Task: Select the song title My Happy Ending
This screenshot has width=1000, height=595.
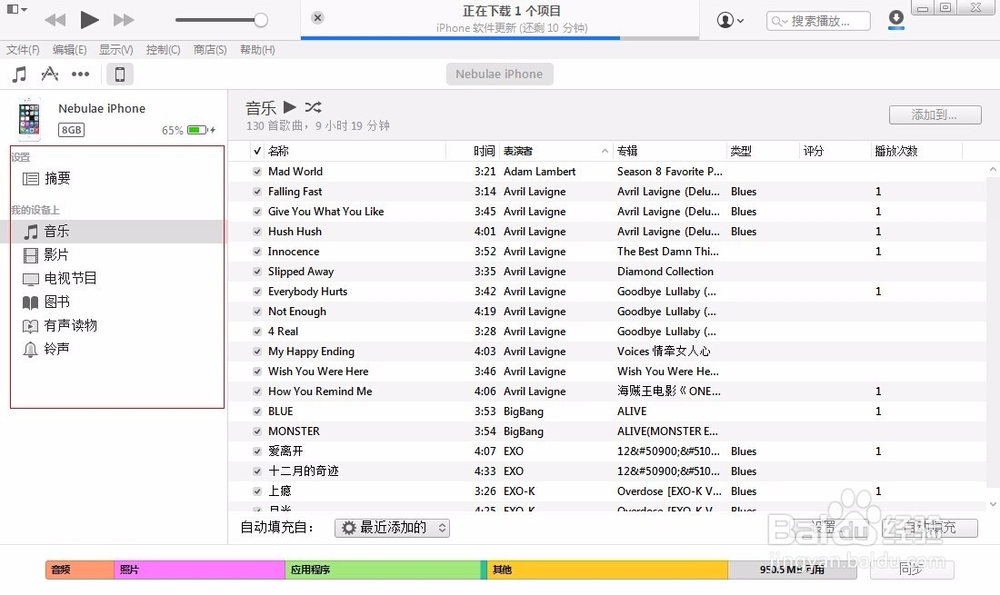Action: tap(311, 351)
